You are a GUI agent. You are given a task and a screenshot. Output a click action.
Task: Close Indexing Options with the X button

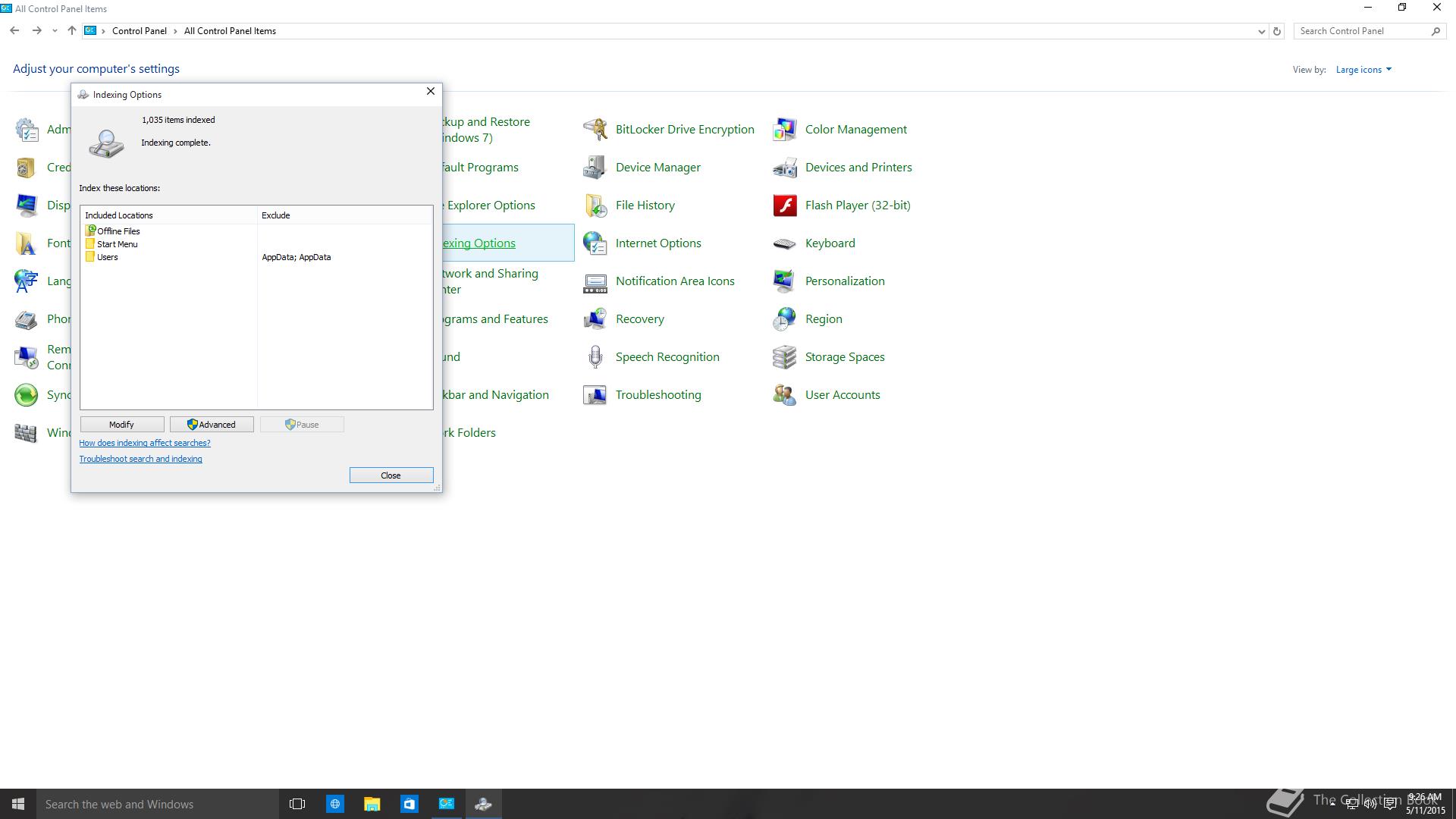pos(431,91)
